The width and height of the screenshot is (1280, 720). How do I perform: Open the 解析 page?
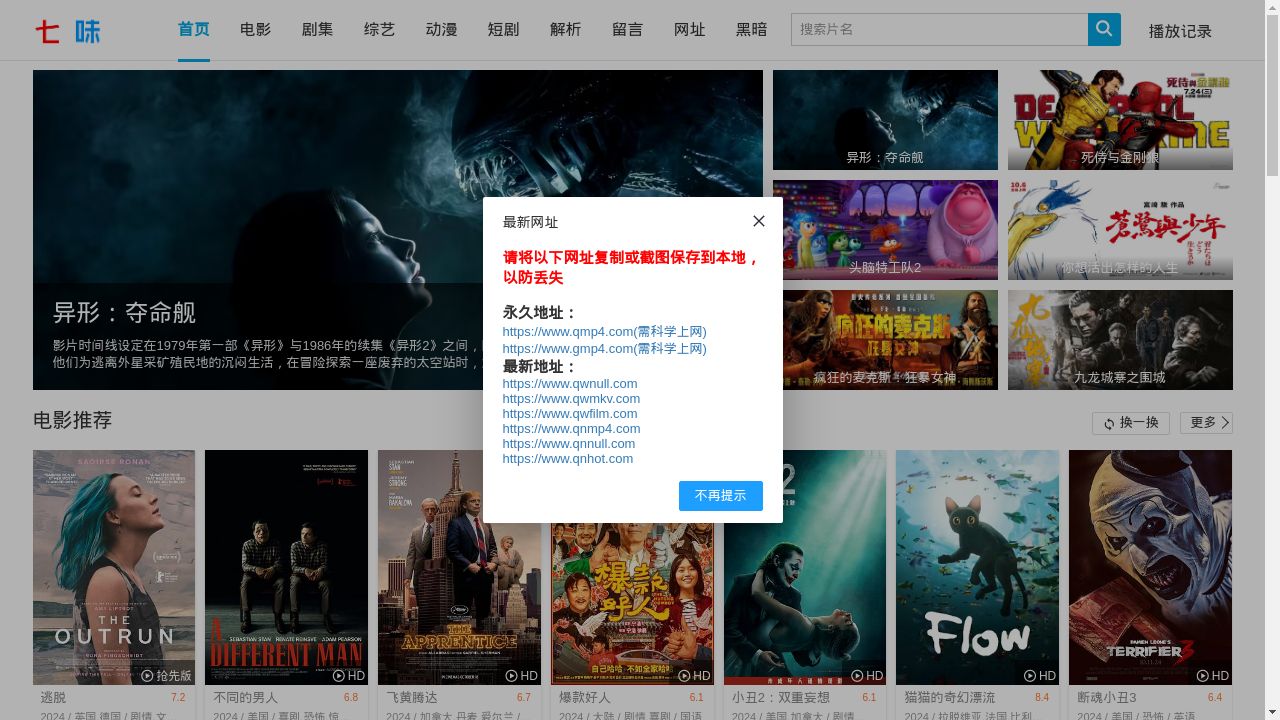pyautogui.click(x=566, y=30)
